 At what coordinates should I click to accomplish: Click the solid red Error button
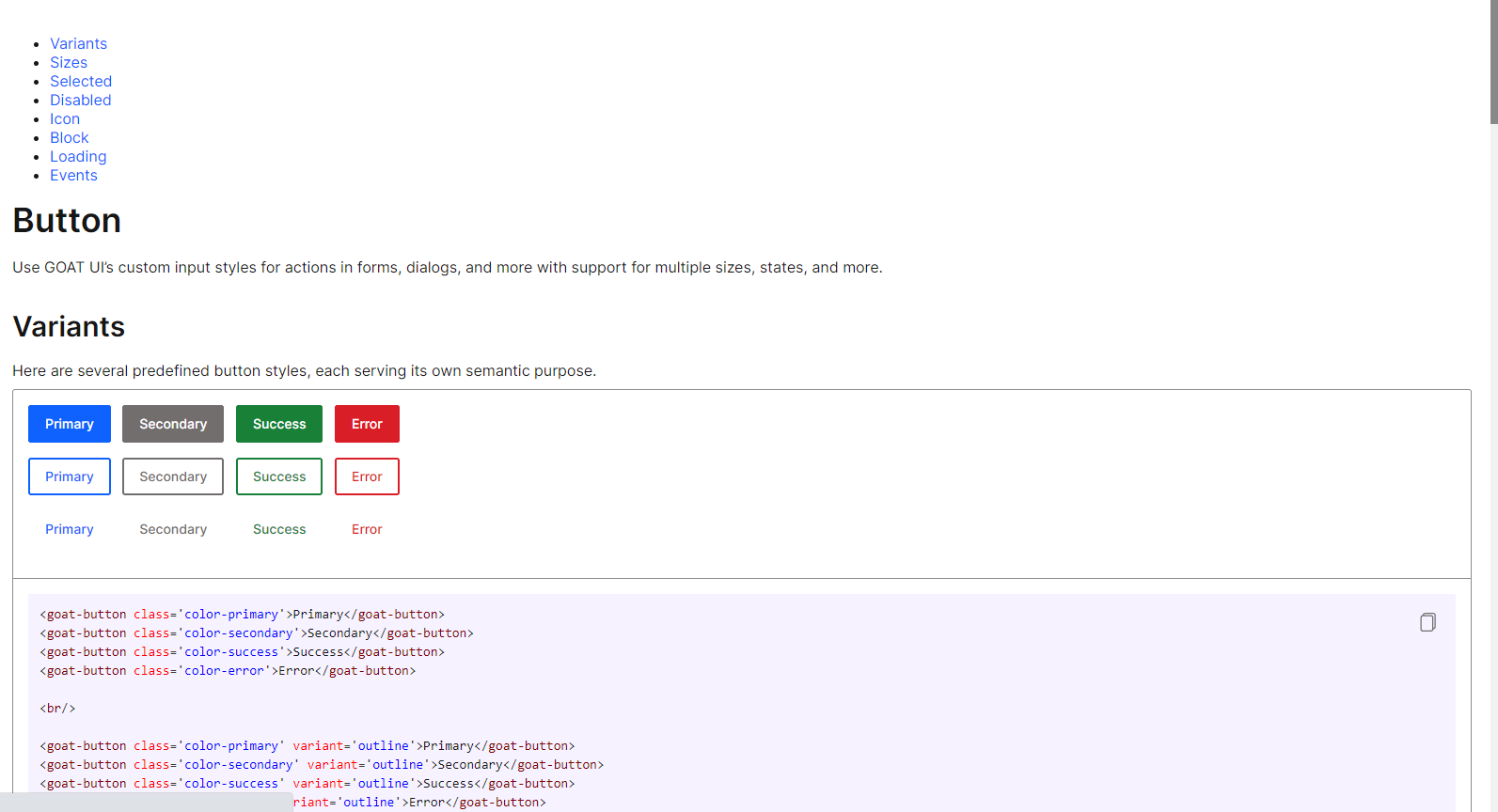coord(367,424)
